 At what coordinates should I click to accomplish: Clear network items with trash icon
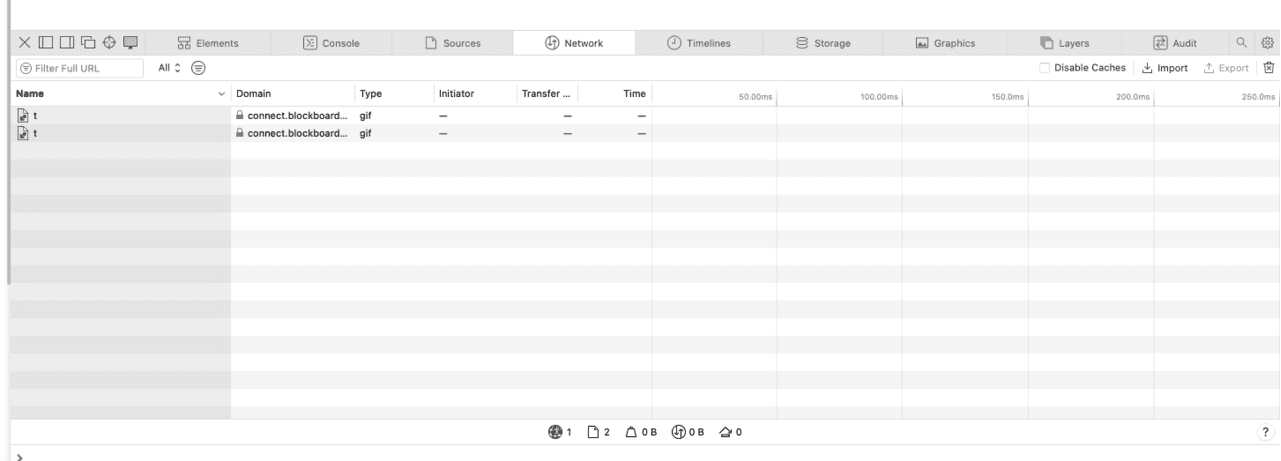[1269, 68]
